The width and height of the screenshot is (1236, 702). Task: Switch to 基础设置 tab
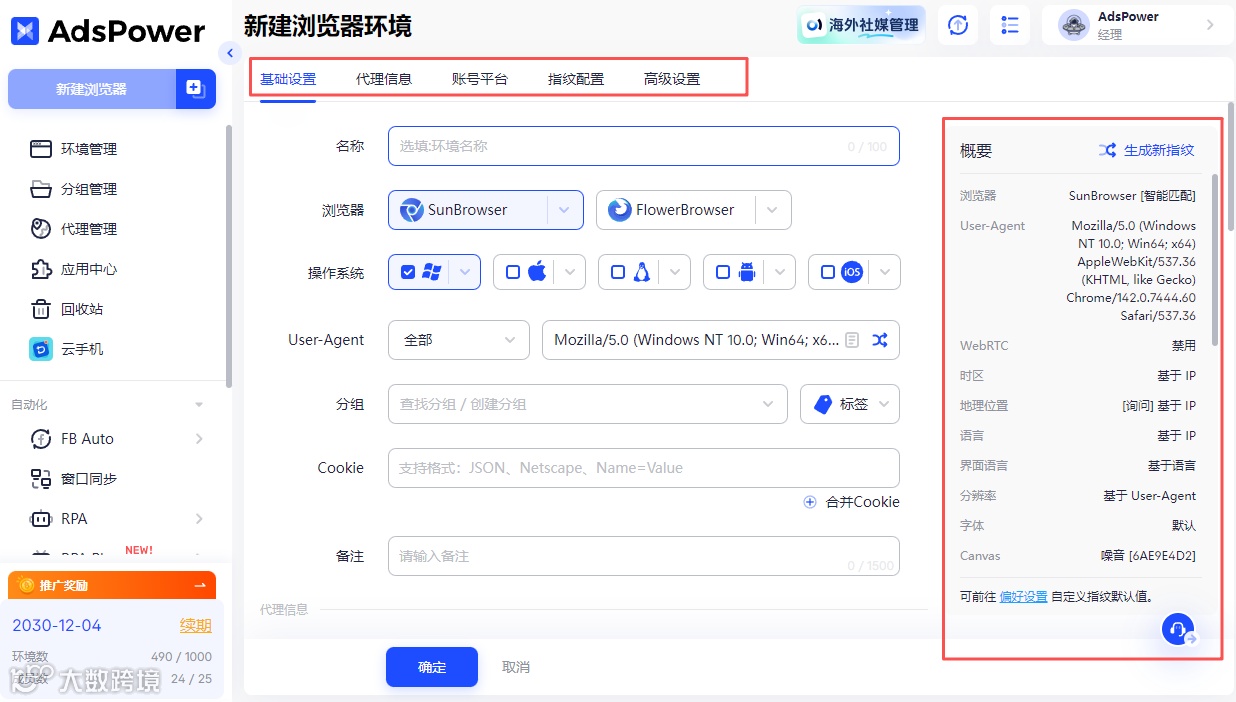click(288, 79)
